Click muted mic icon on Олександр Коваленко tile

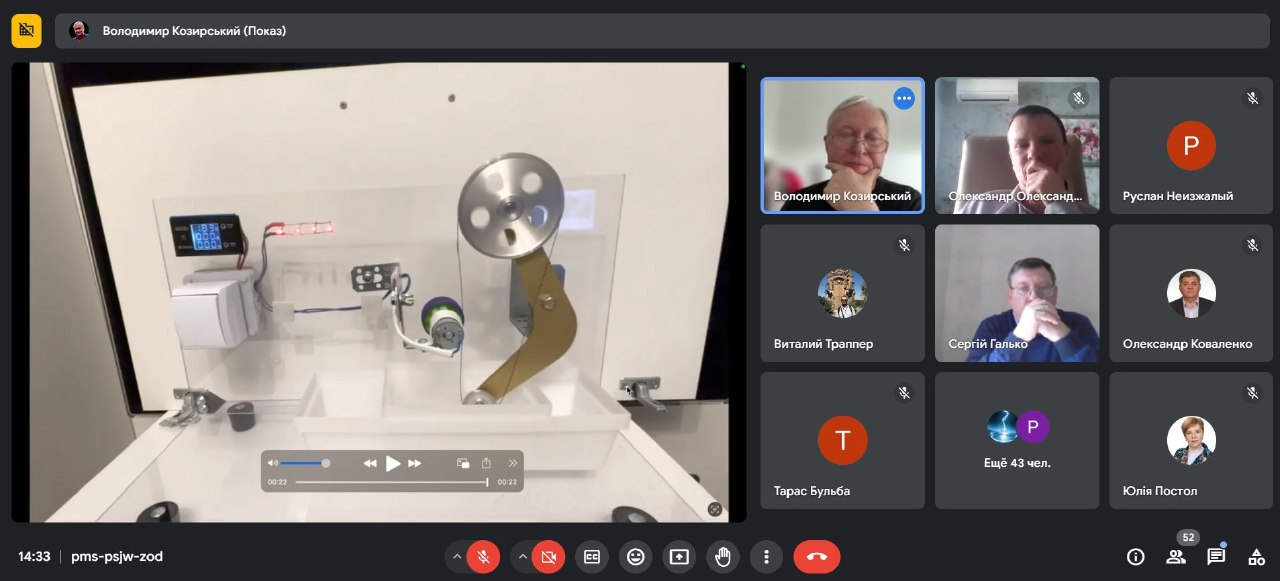pos(1252,245)
